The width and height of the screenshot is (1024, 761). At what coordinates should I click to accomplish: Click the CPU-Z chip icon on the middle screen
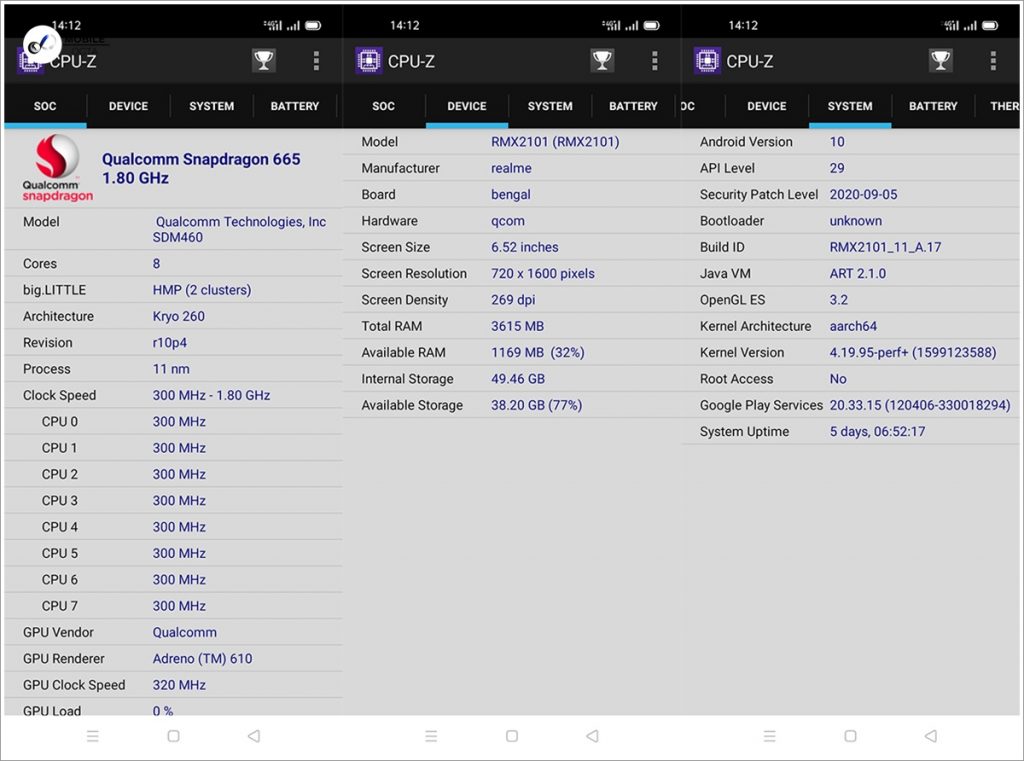point(369,61)
